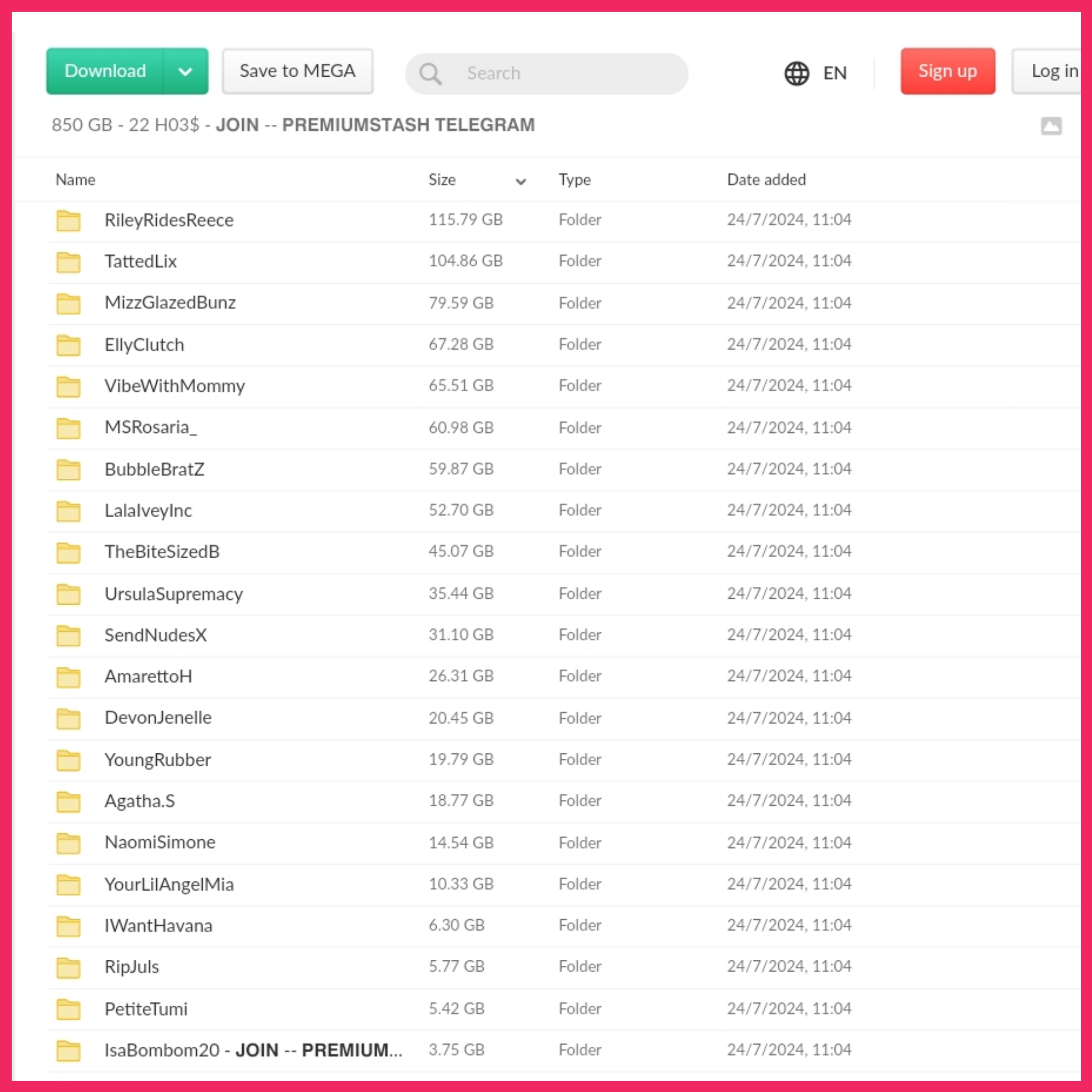
Task: Click the folder icon beside TattedLix
Action: [68, 262]
